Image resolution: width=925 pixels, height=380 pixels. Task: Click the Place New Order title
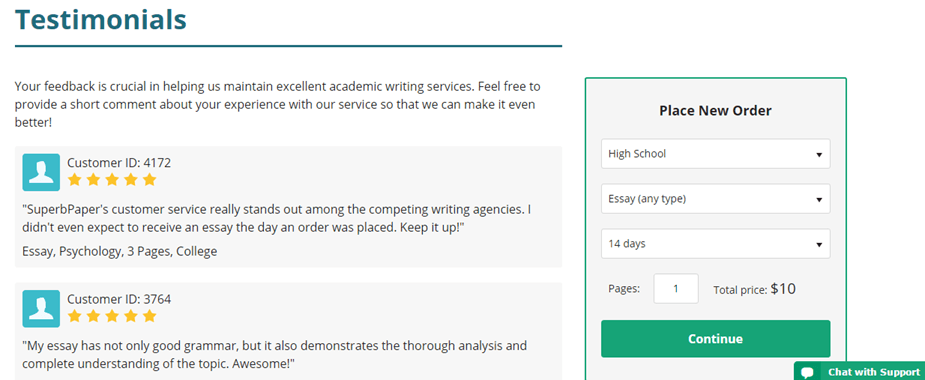tap(716, 110)
